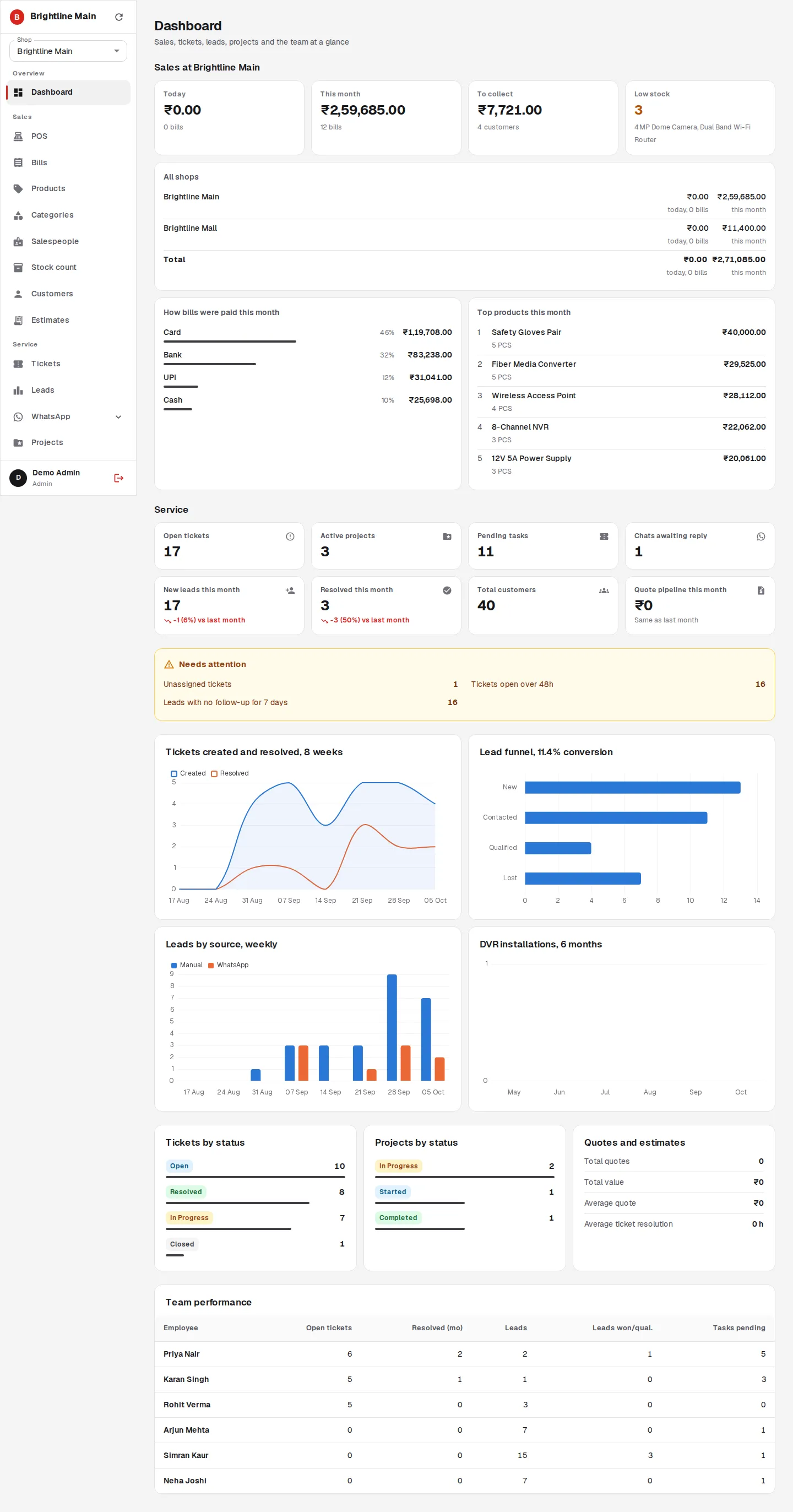
Task: Click the Demo Admin avatar
Action: (18, 478)
